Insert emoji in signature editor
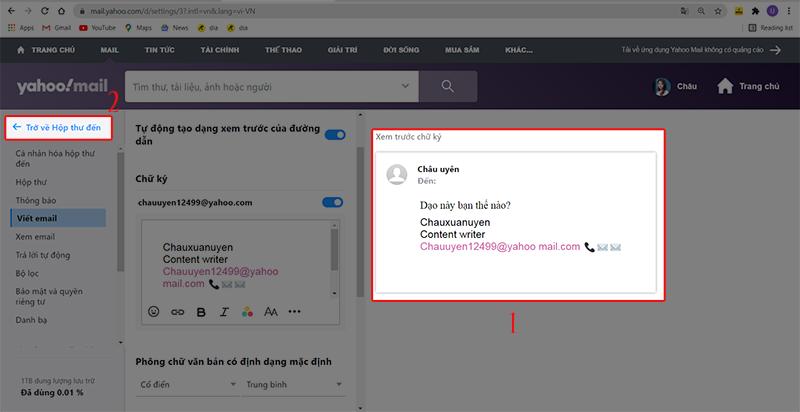 pyautogui.click(x=153, y=312)
